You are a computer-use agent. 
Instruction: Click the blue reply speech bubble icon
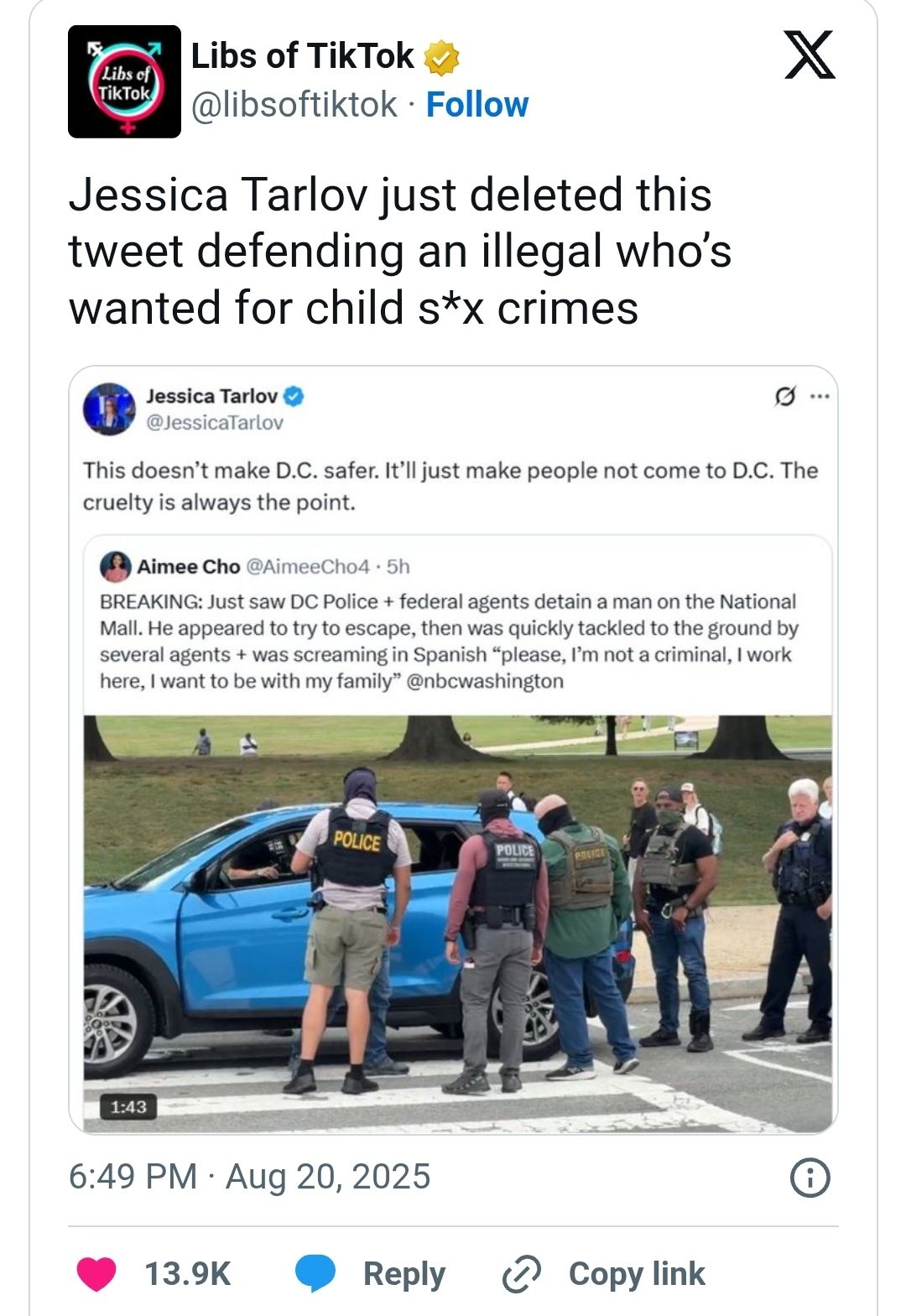[315, 1273]
